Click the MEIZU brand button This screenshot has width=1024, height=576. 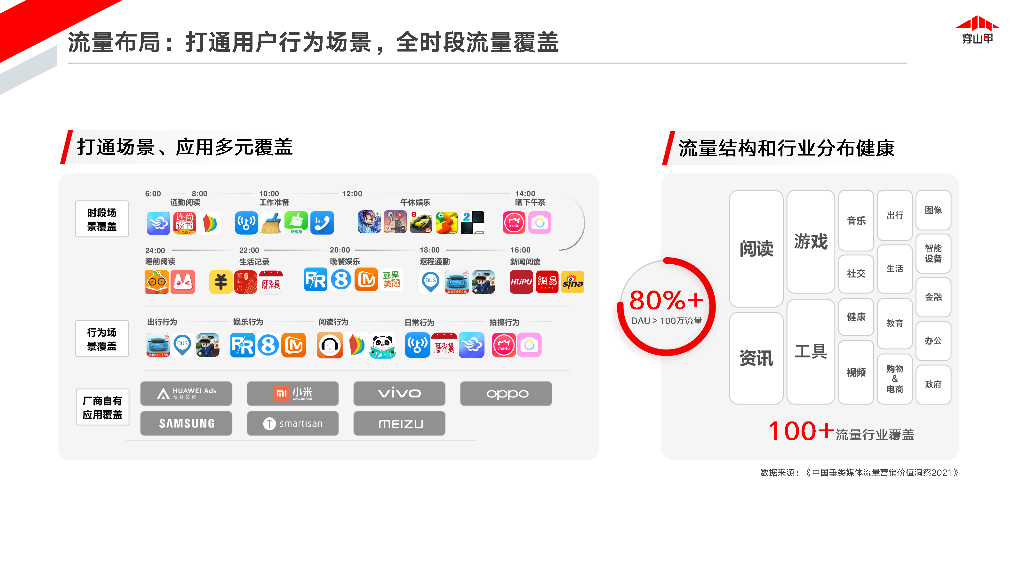[x=399, y=423]
